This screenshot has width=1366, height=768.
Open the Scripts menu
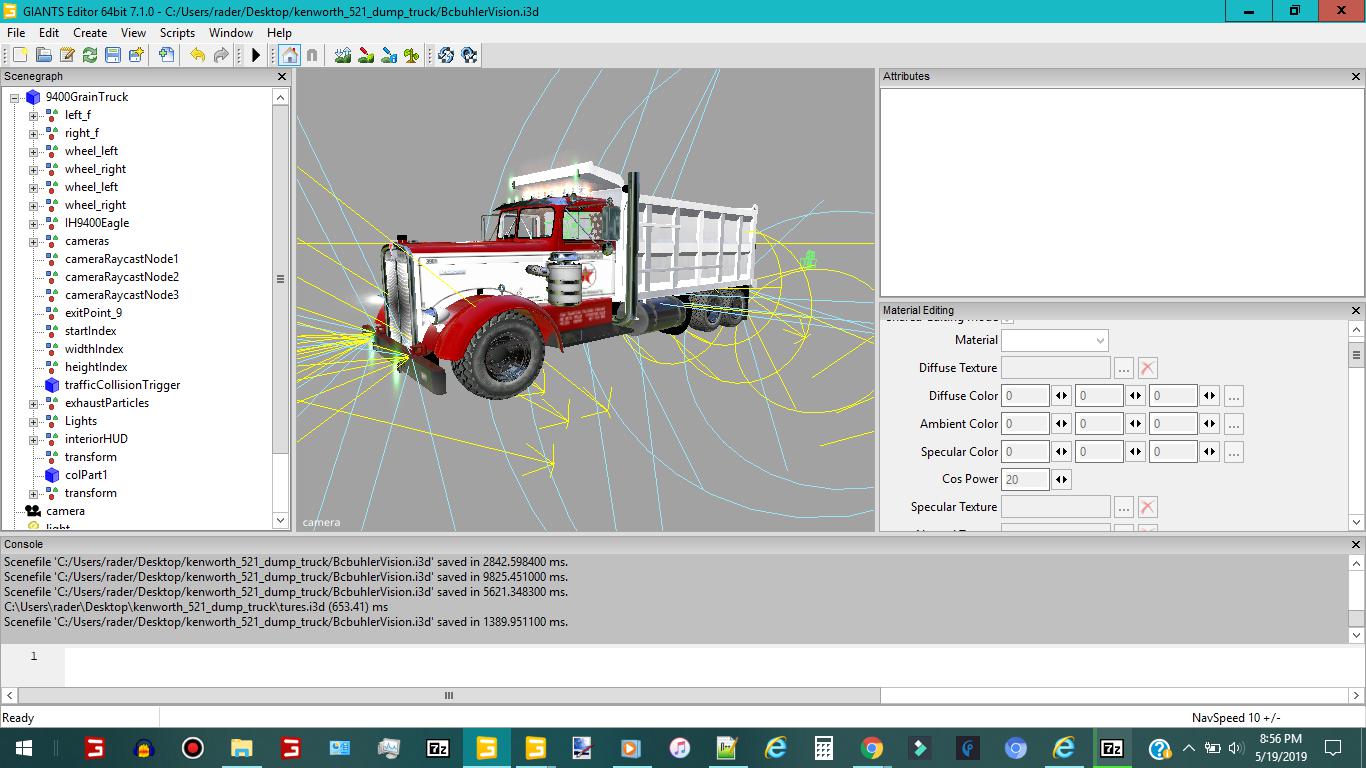pos(177,33)
